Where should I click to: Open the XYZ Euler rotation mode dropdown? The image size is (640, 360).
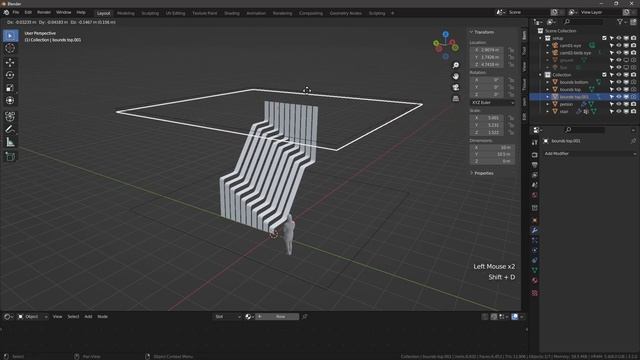coord(493,102)
